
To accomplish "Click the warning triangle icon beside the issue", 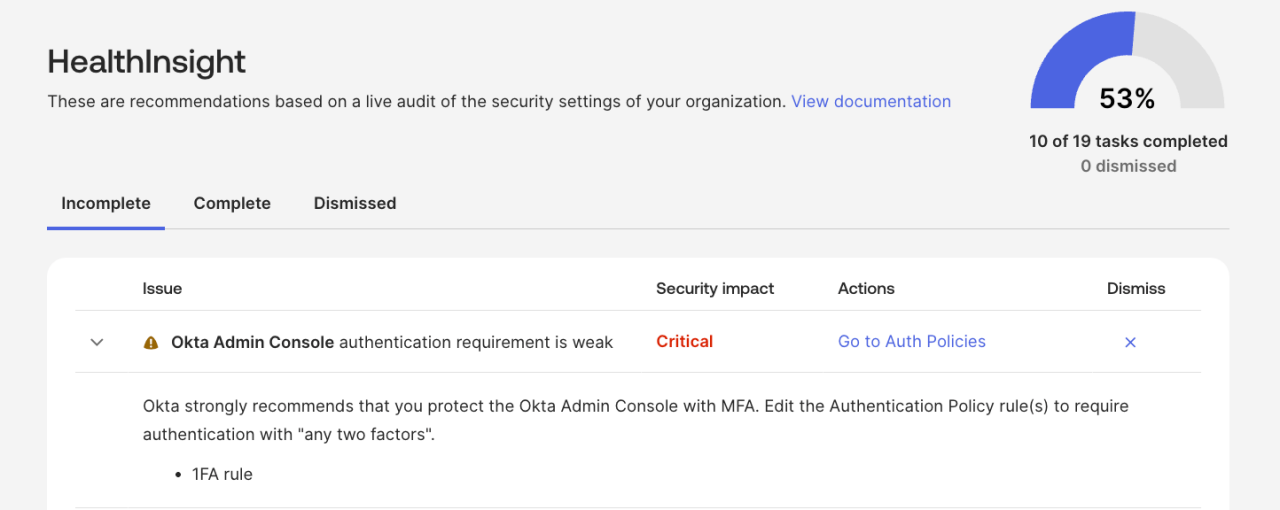I will coord(151,342).
